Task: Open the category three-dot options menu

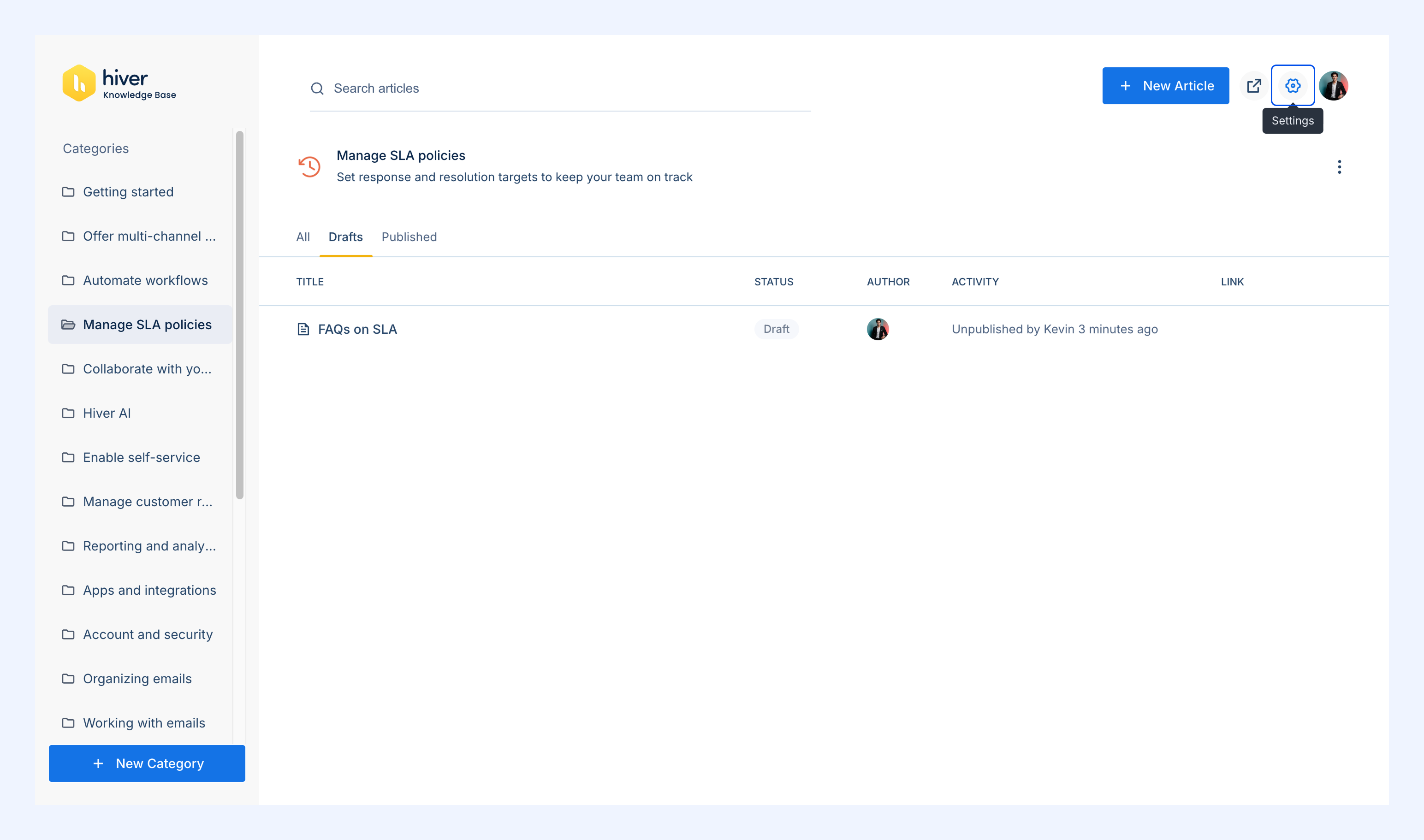Action: click(x=1339, y=167)
